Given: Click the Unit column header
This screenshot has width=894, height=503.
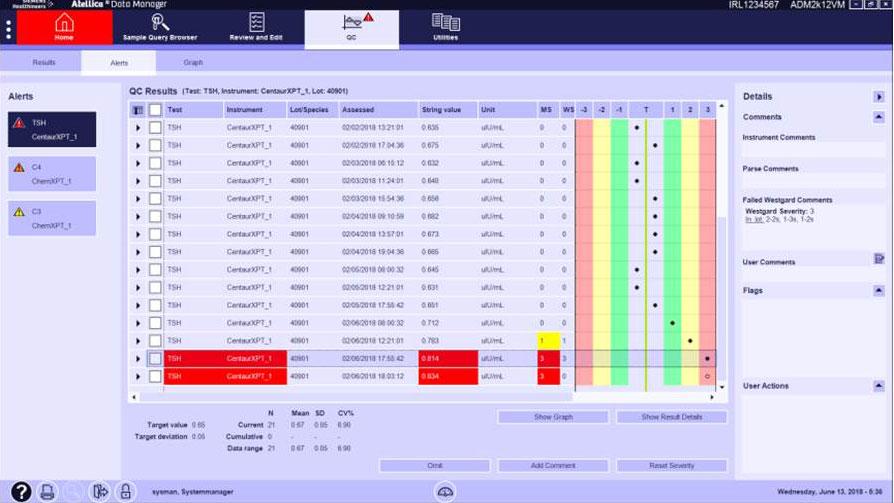Looking at the screenshot, I should tap(506, 109).
